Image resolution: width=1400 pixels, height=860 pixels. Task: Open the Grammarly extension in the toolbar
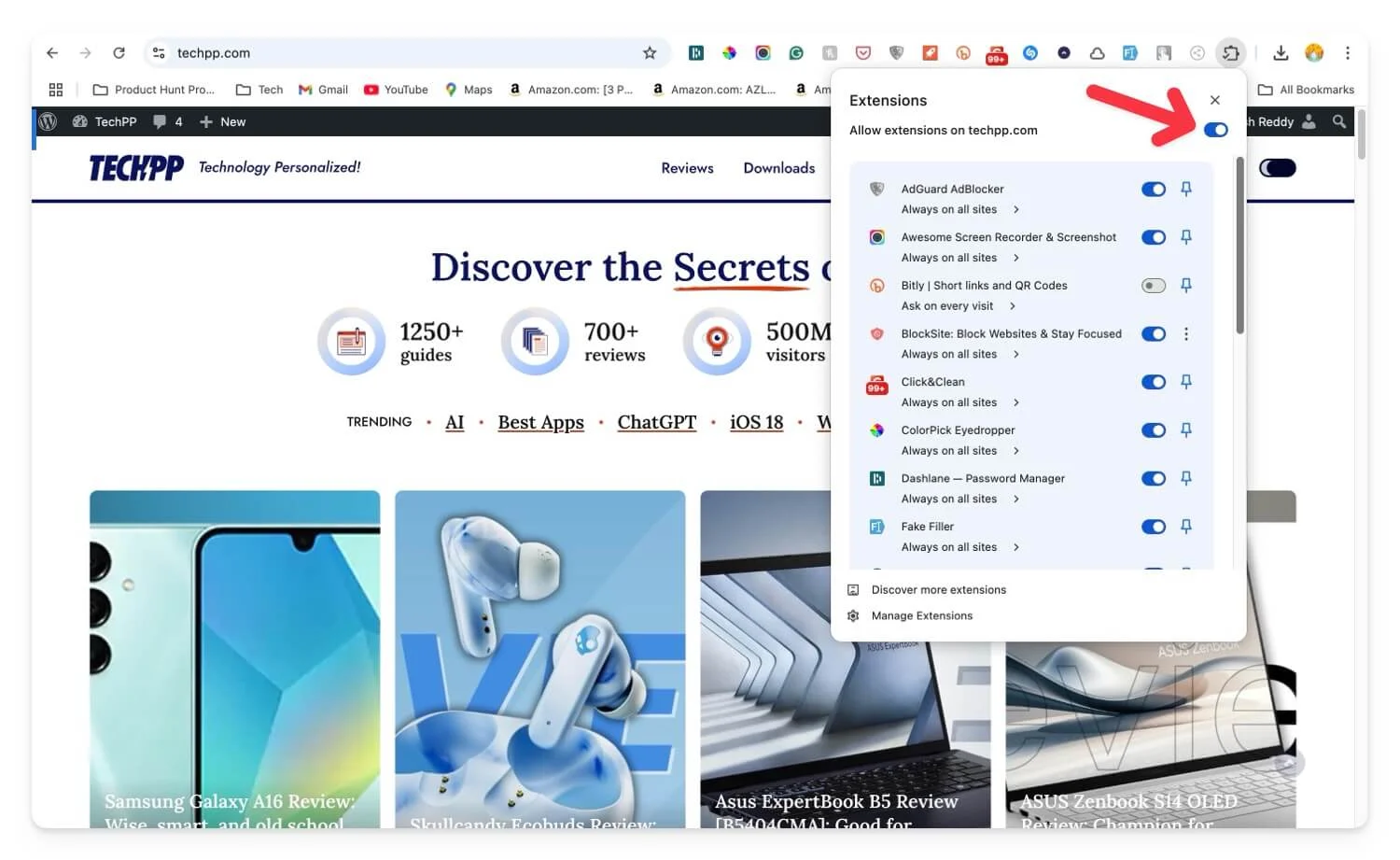tap(796, 53)
